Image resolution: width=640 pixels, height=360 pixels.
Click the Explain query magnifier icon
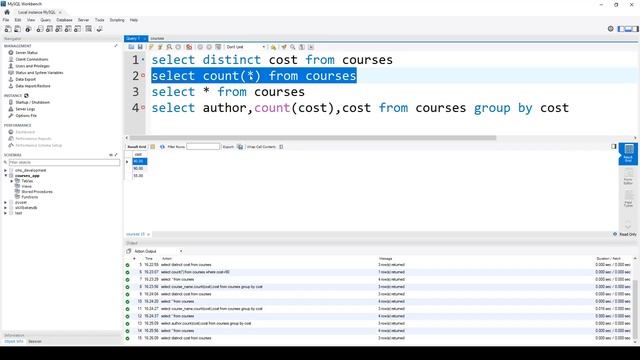169,47
